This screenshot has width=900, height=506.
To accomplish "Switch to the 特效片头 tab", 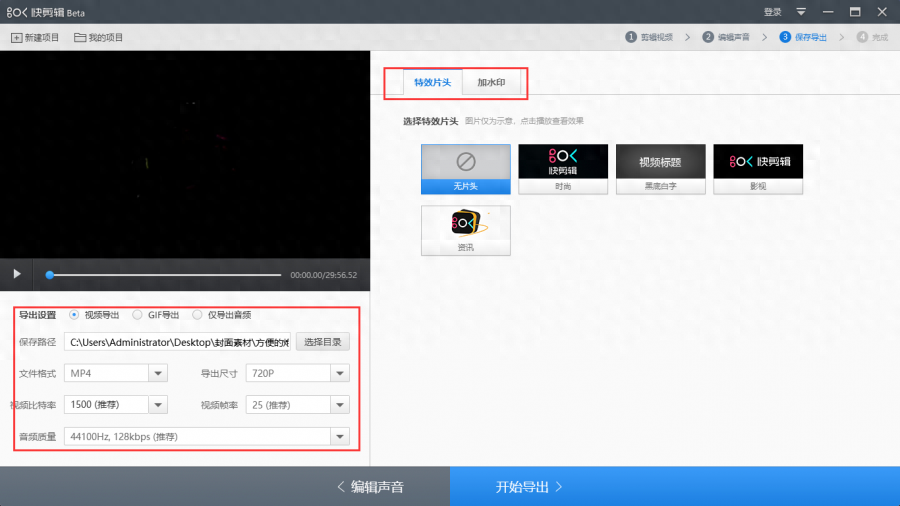I will pos(433,83).
